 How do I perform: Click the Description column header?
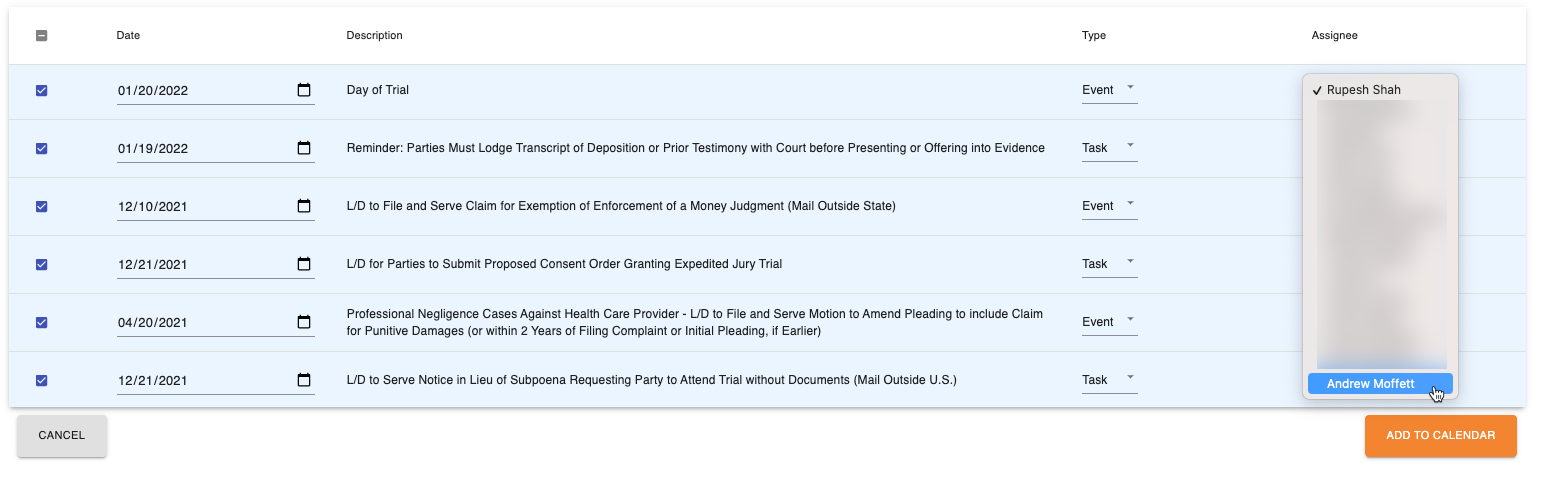(x=374, y=36)
